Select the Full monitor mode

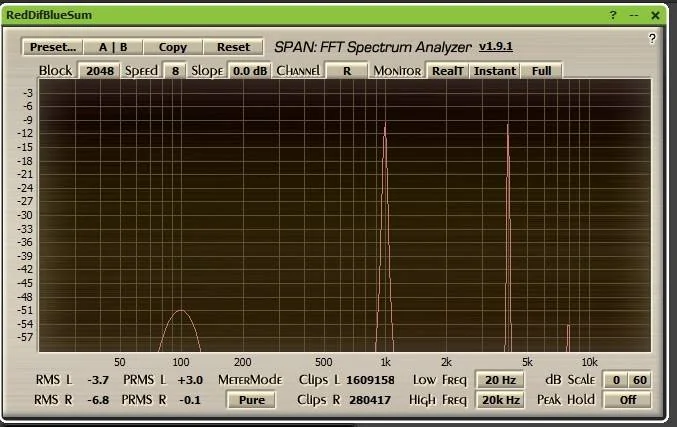pos(541,71)
